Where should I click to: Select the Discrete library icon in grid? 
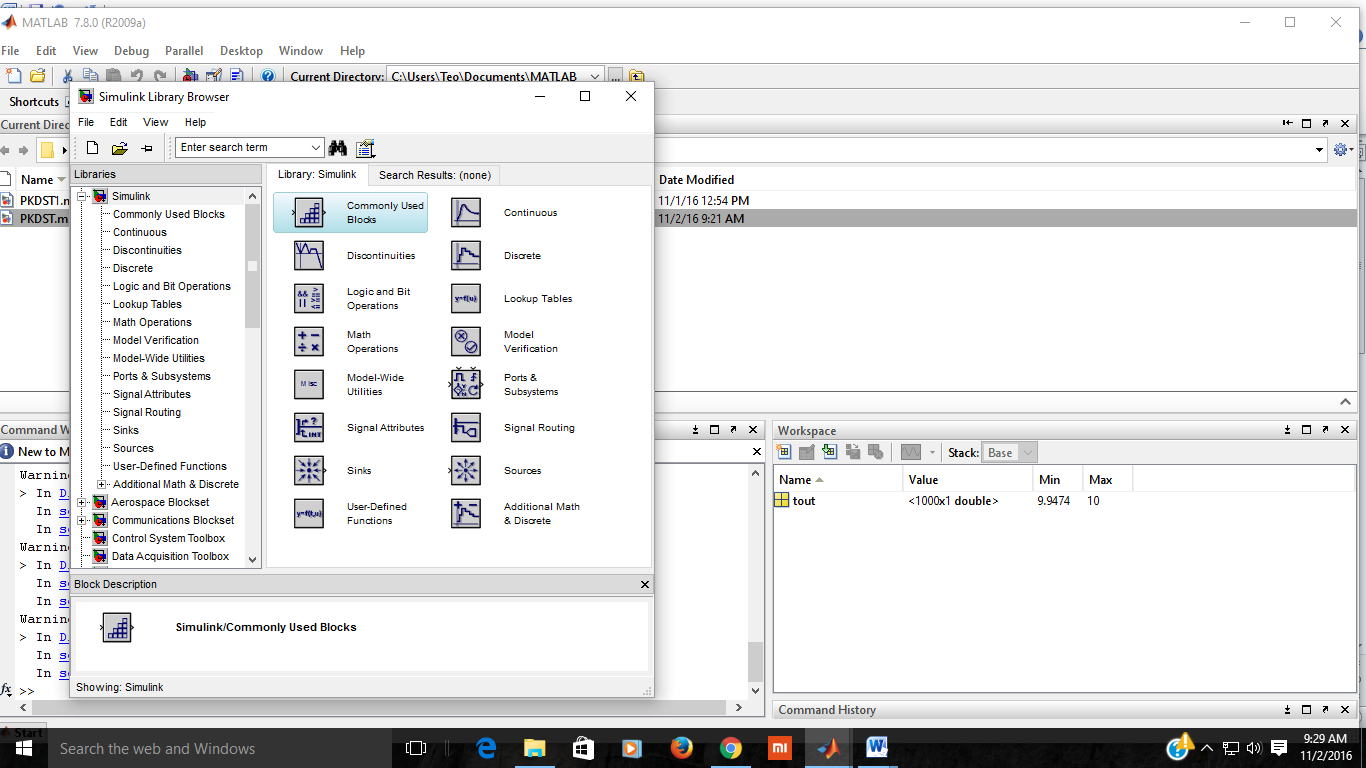point(466,256)
